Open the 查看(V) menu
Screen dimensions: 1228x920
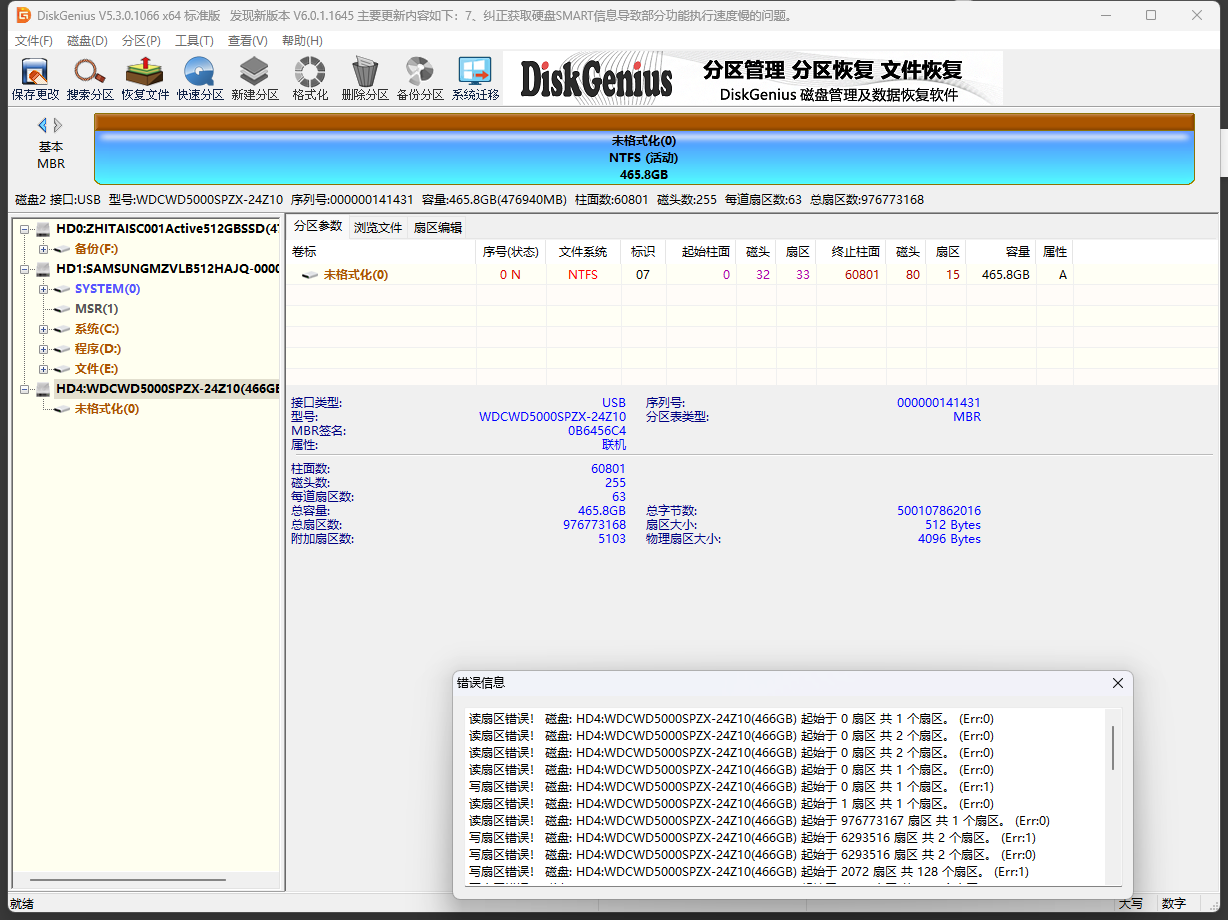click(247, 41)
